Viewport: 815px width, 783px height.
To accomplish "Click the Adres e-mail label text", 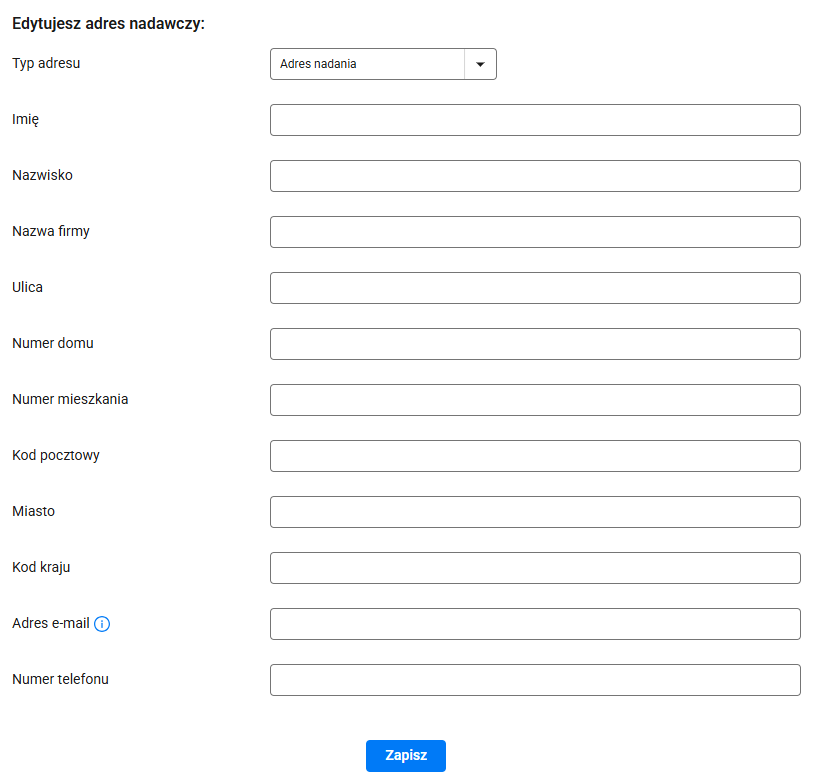I will point(51,623).
